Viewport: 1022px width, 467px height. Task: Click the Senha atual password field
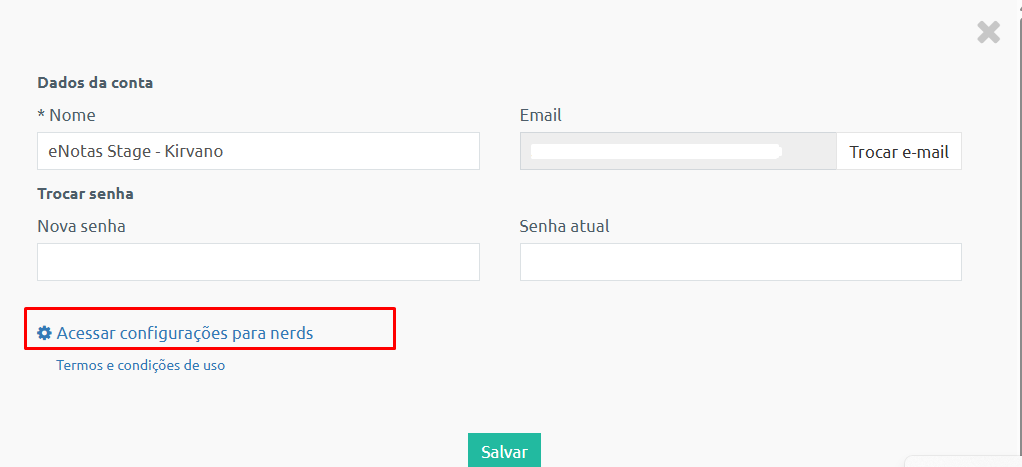(x=740, y=262)
